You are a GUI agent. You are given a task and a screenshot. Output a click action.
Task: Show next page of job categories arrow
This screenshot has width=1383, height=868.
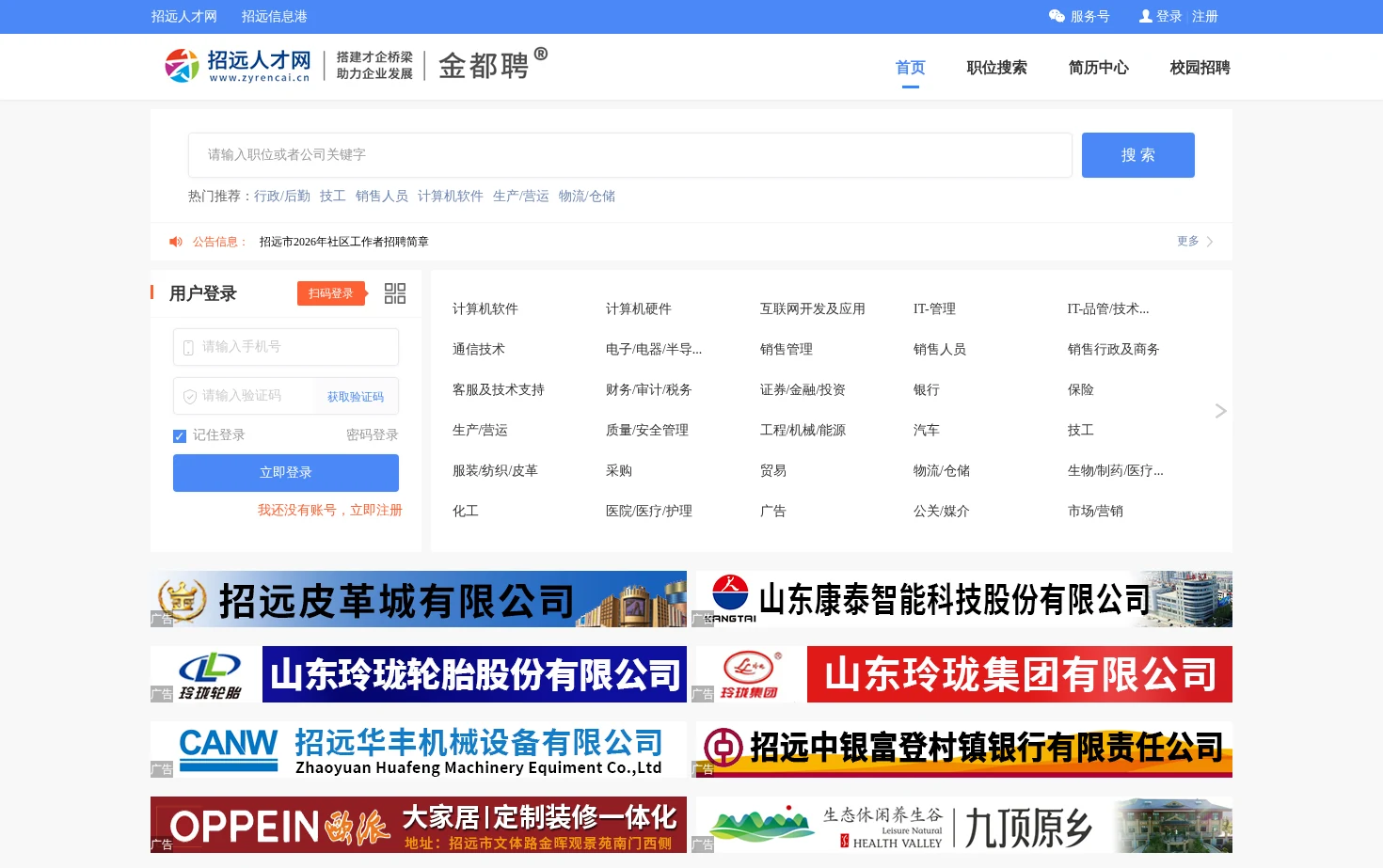[1220, 411]
